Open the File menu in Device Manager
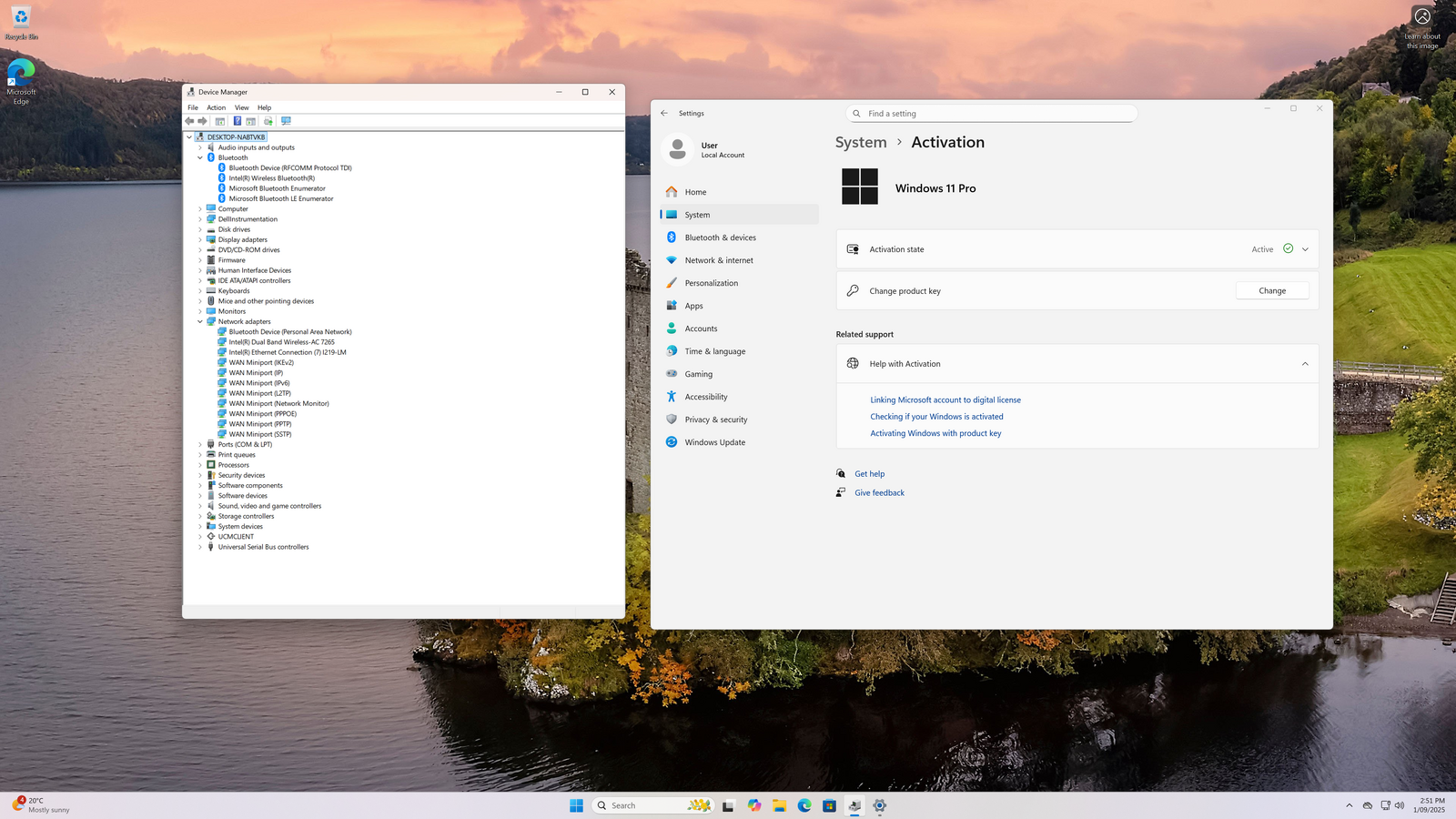 [193, 107]
